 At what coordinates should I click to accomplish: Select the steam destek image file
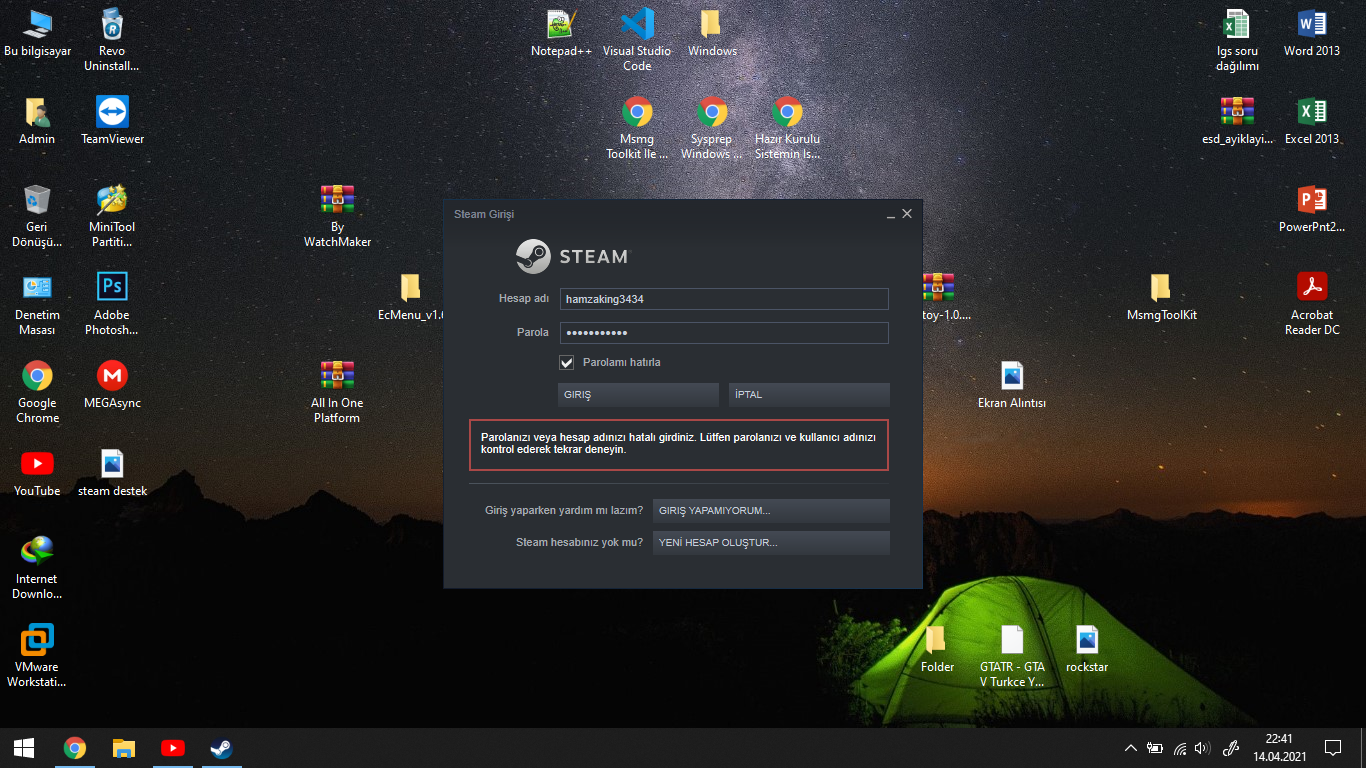(x=112, y=473)
